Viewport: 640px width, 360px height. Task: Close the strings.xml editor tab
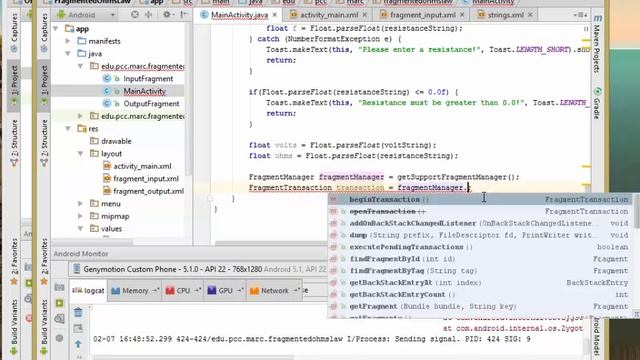530,15
